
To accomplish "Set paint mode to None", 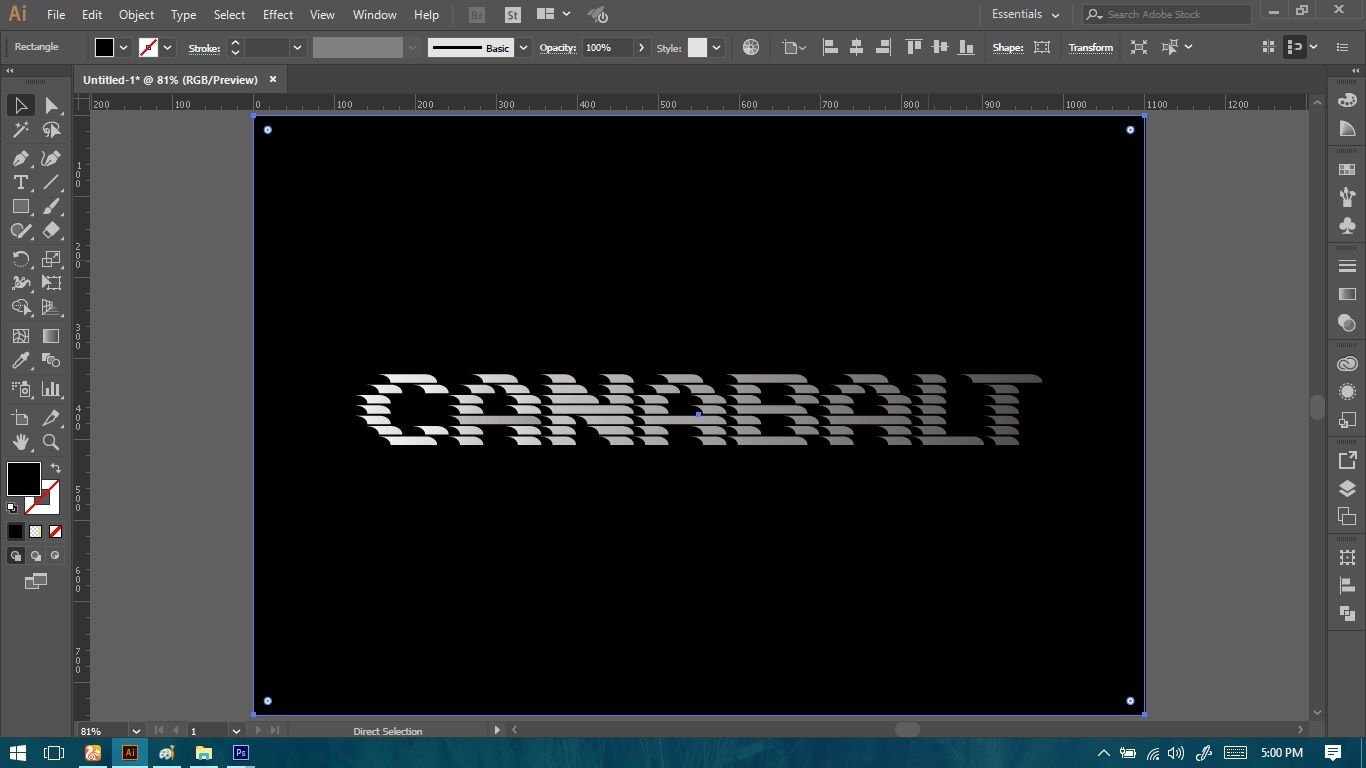I will 55,532.
